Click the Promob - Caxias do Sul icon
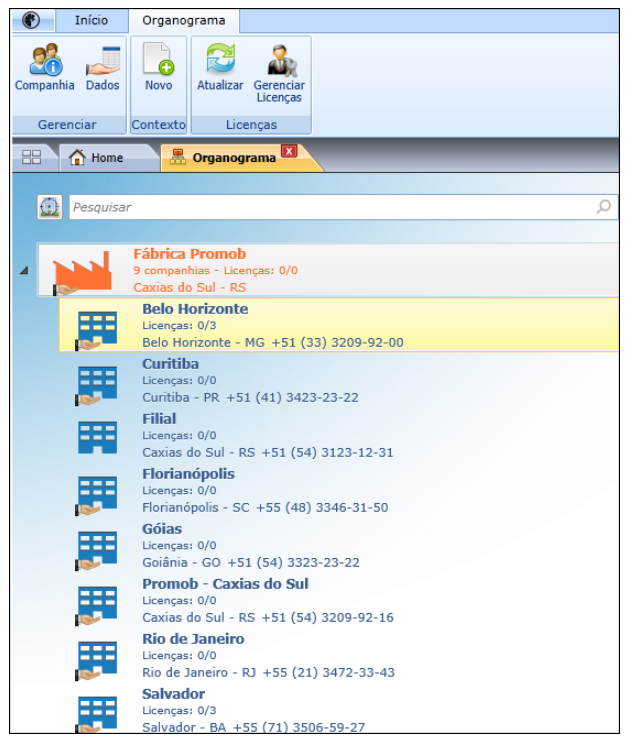Image resolution: width=642 pixels, height=742 pixels. pos(97,605)
